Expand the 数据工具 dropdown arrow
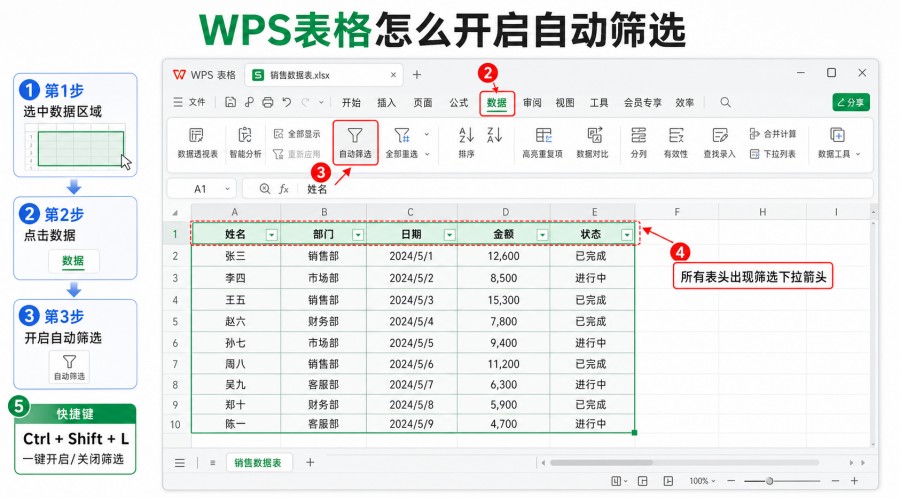Screen dimensions: 900x498 [x=858, y=154]
